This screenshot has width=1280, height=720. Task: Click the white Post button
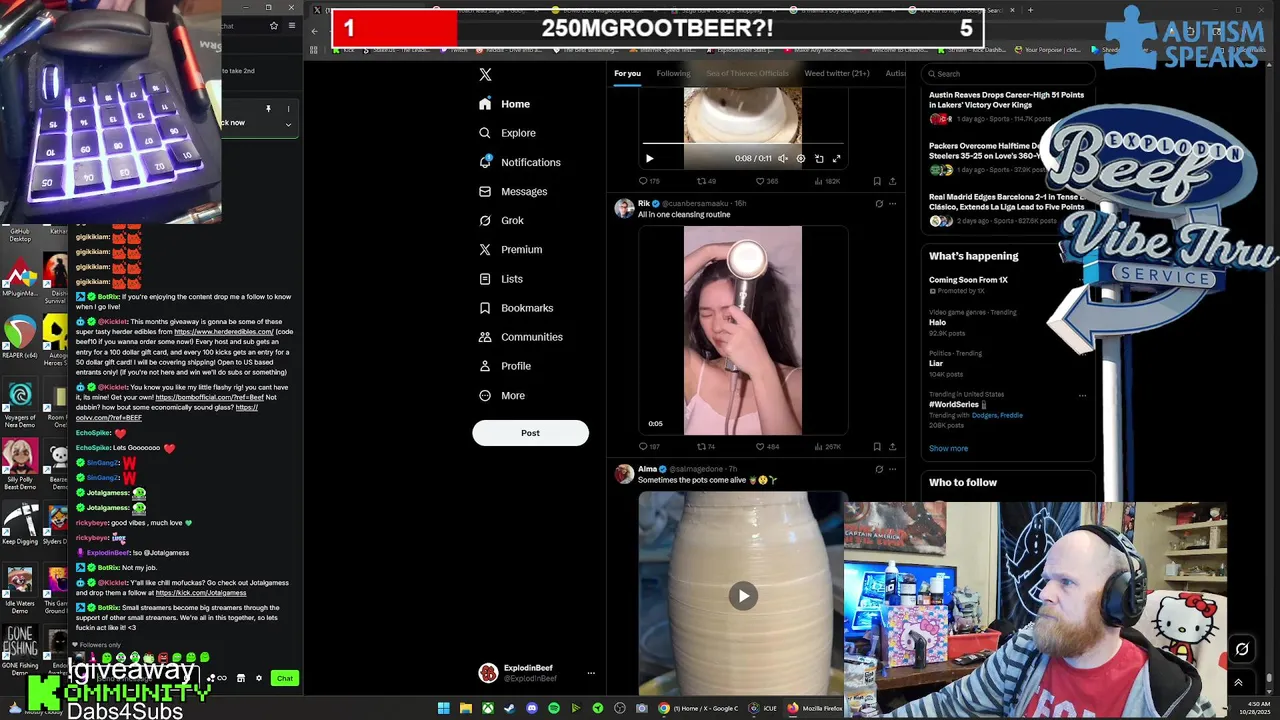530,433
